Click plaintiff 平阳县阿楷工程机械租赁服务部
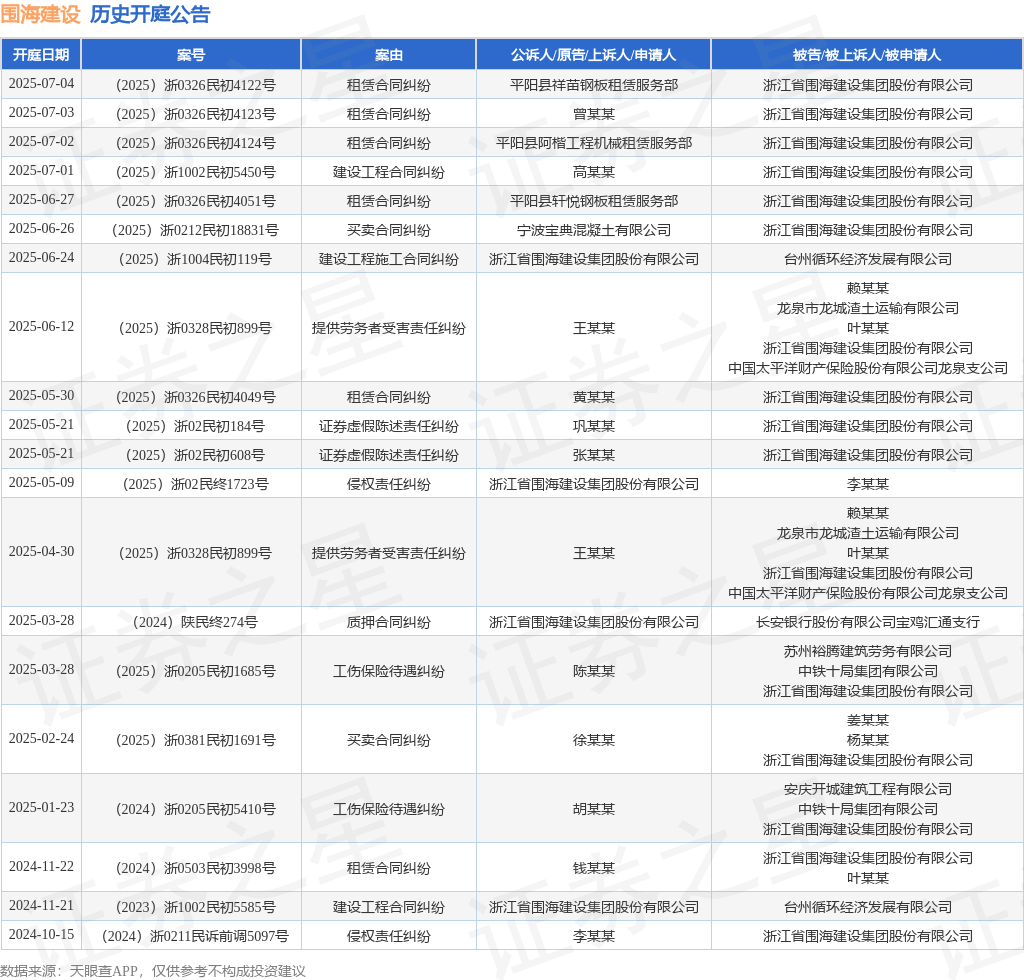 (594, 142)
